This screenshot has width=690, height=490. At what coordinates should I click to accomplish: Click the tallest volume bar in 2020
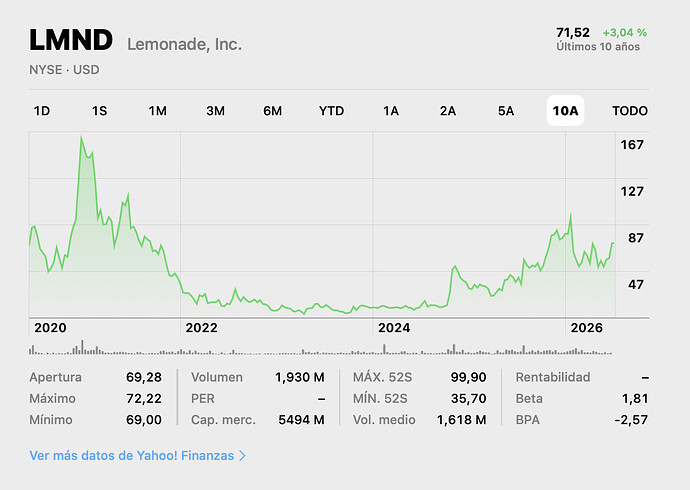(82, 347)
